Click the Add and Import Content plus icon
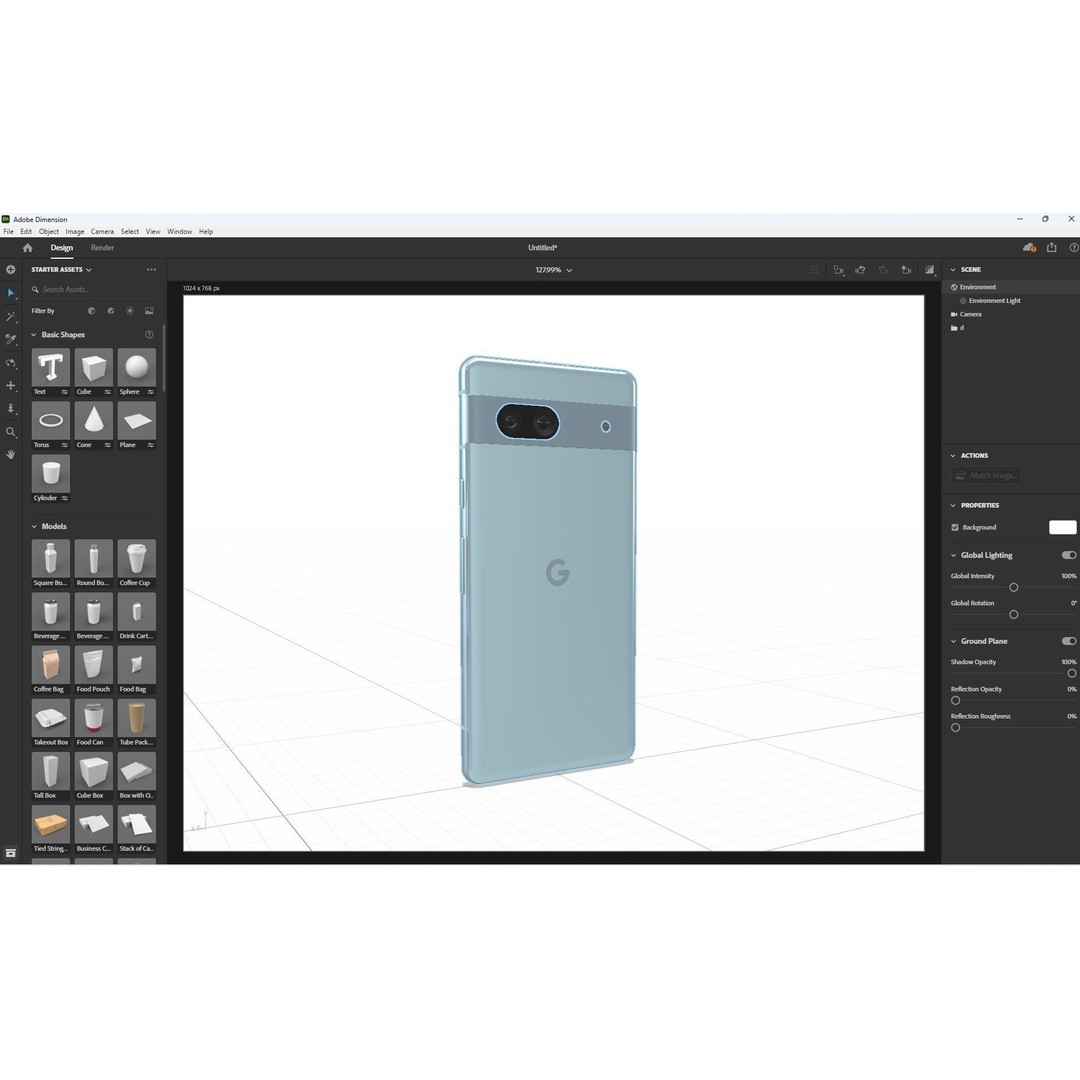This screenshot has width=1080, height=1080. [x=10, y=269]
